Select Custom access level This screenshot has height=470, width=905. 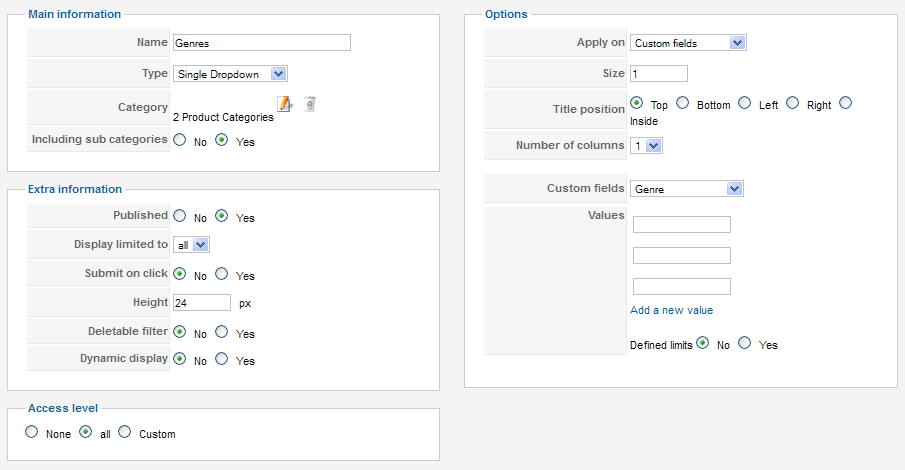pyautogui.click(x=125, y=432)
